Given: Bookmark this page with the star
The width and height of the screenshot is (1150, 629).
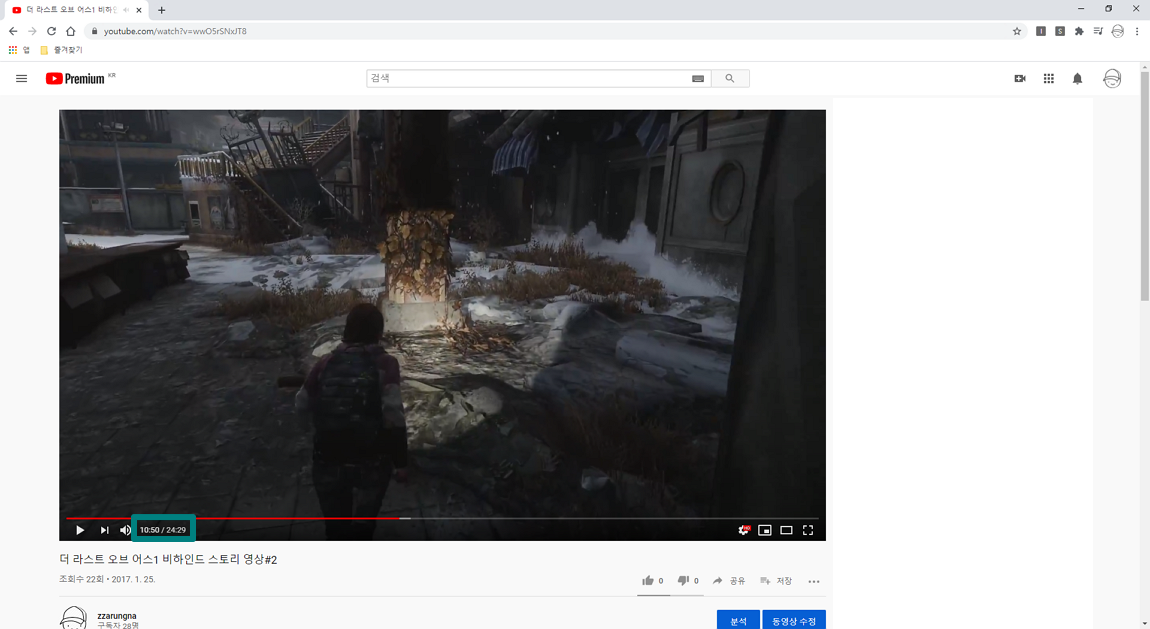Looking at the screenshot, I should (1017, 31).
